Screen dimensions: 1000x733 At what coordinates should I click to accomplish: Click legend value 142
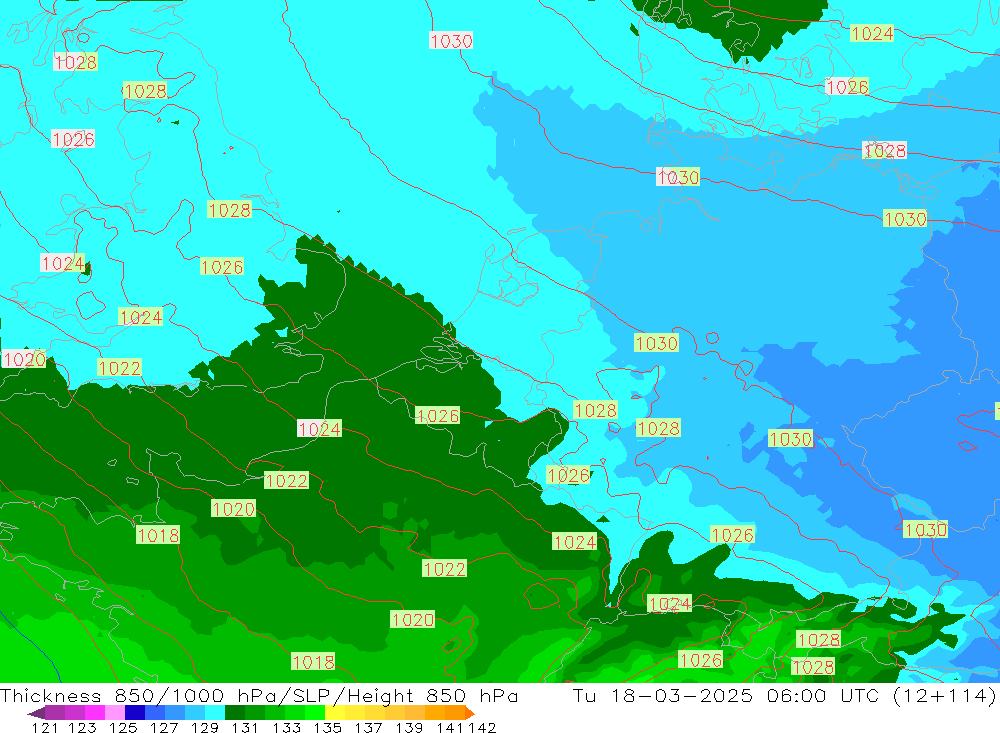click(482, 727)
